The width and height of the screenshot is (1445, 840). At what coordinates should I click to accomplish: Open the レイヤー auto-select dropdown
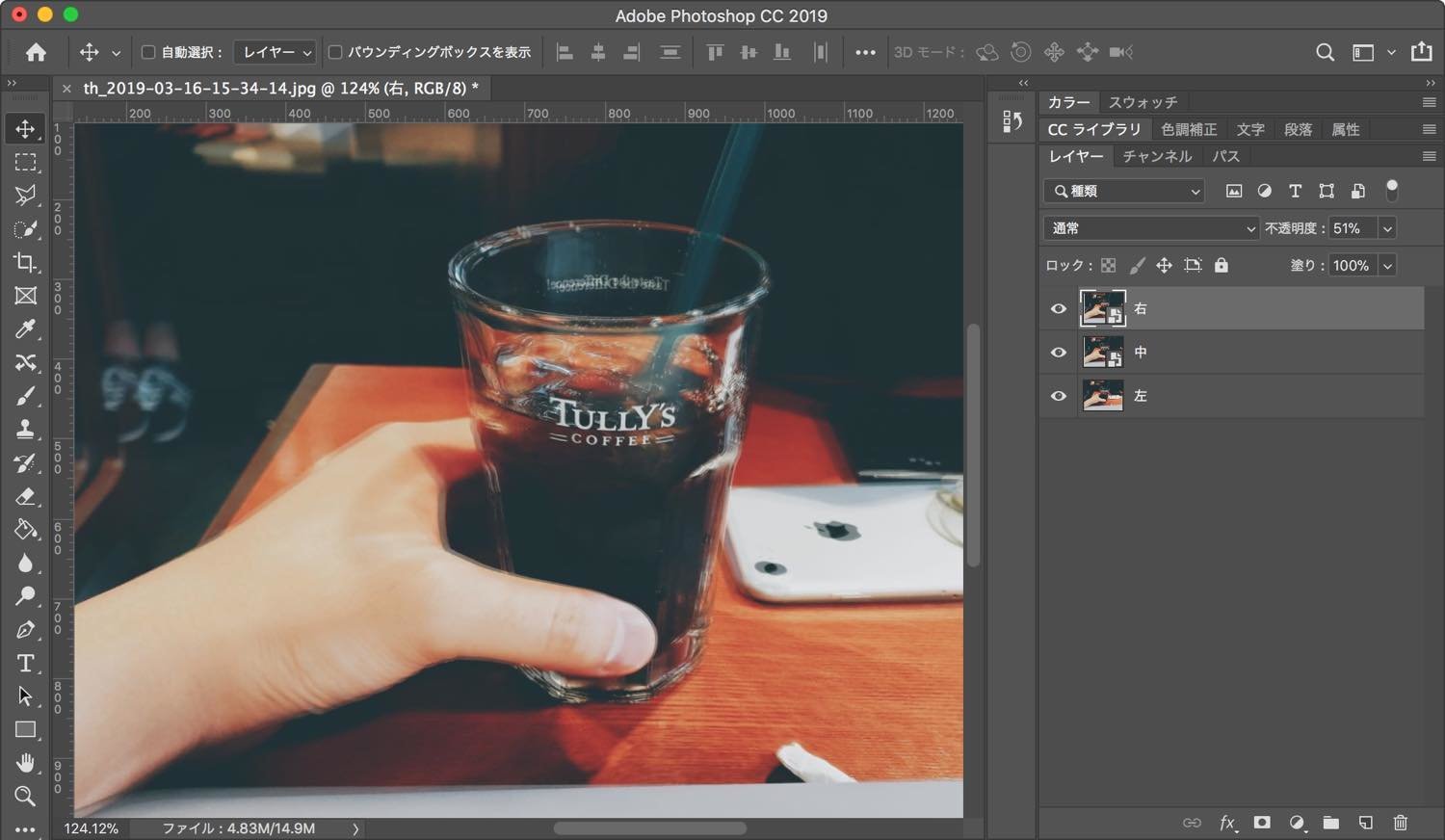coord(276,52)
